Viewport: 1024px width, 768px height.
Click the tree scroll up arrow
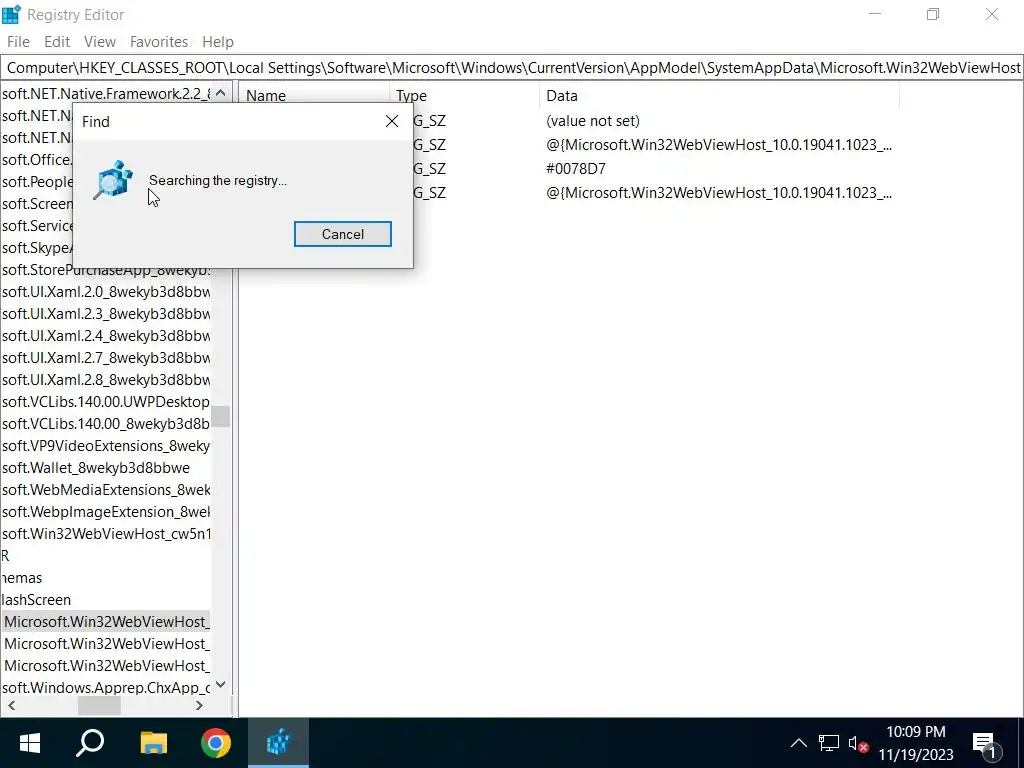pos(221,93)
